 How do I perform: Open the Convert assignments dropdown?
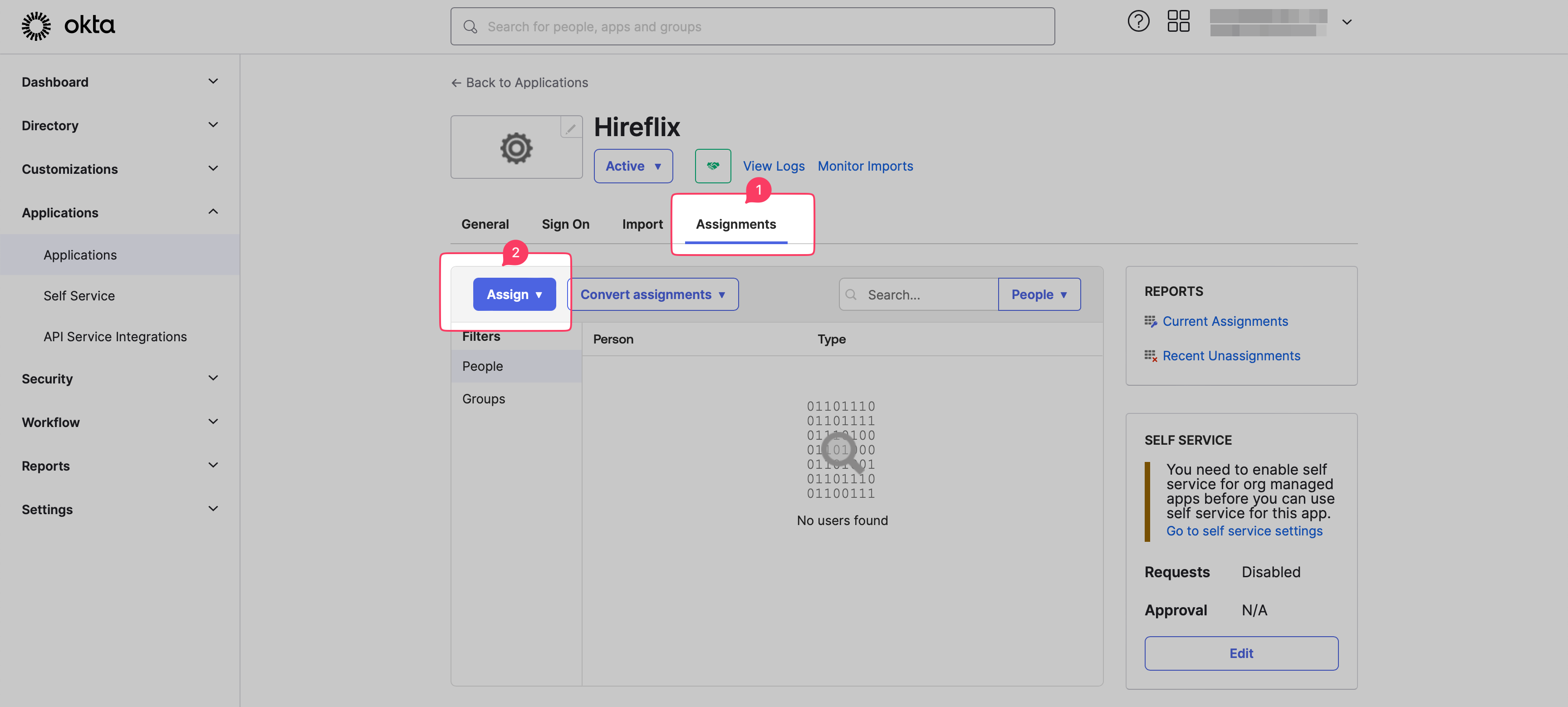click(x=652, y=295)
